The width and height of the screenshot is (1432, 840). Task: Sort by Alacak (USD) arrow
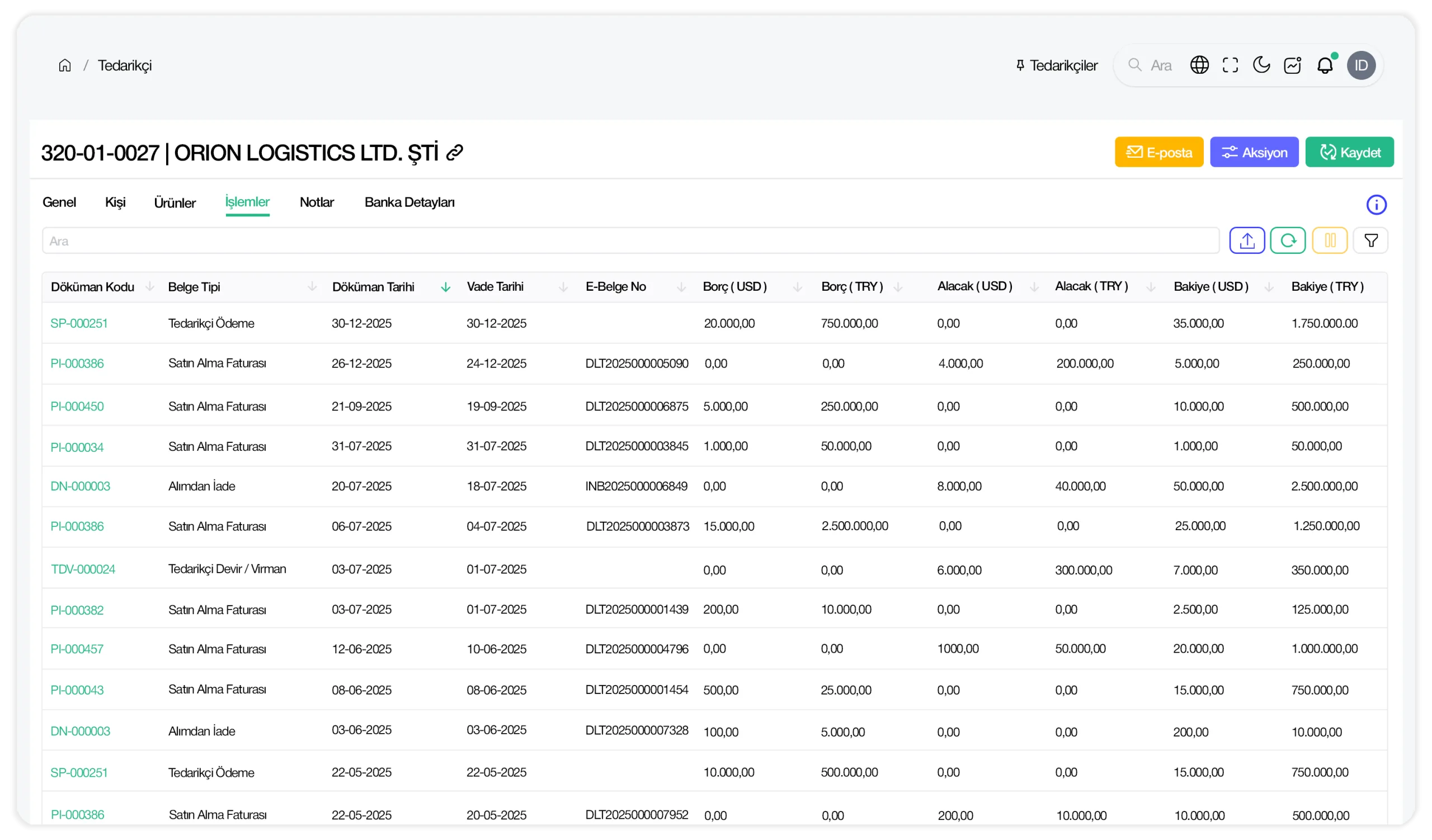tap(1034, 287)
